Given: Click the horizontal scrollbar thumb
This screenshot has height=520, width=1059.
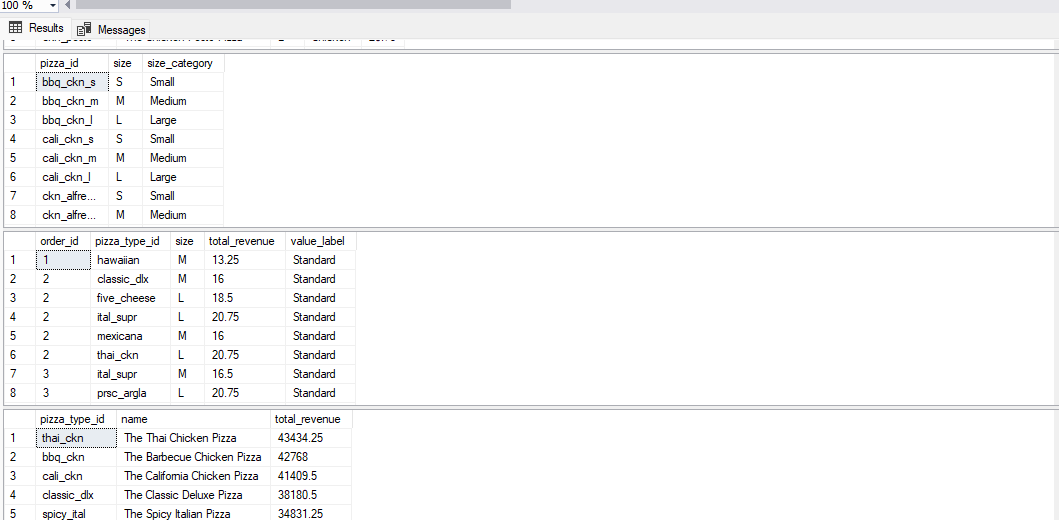Looking at the screenshot, I should (293, 5).
